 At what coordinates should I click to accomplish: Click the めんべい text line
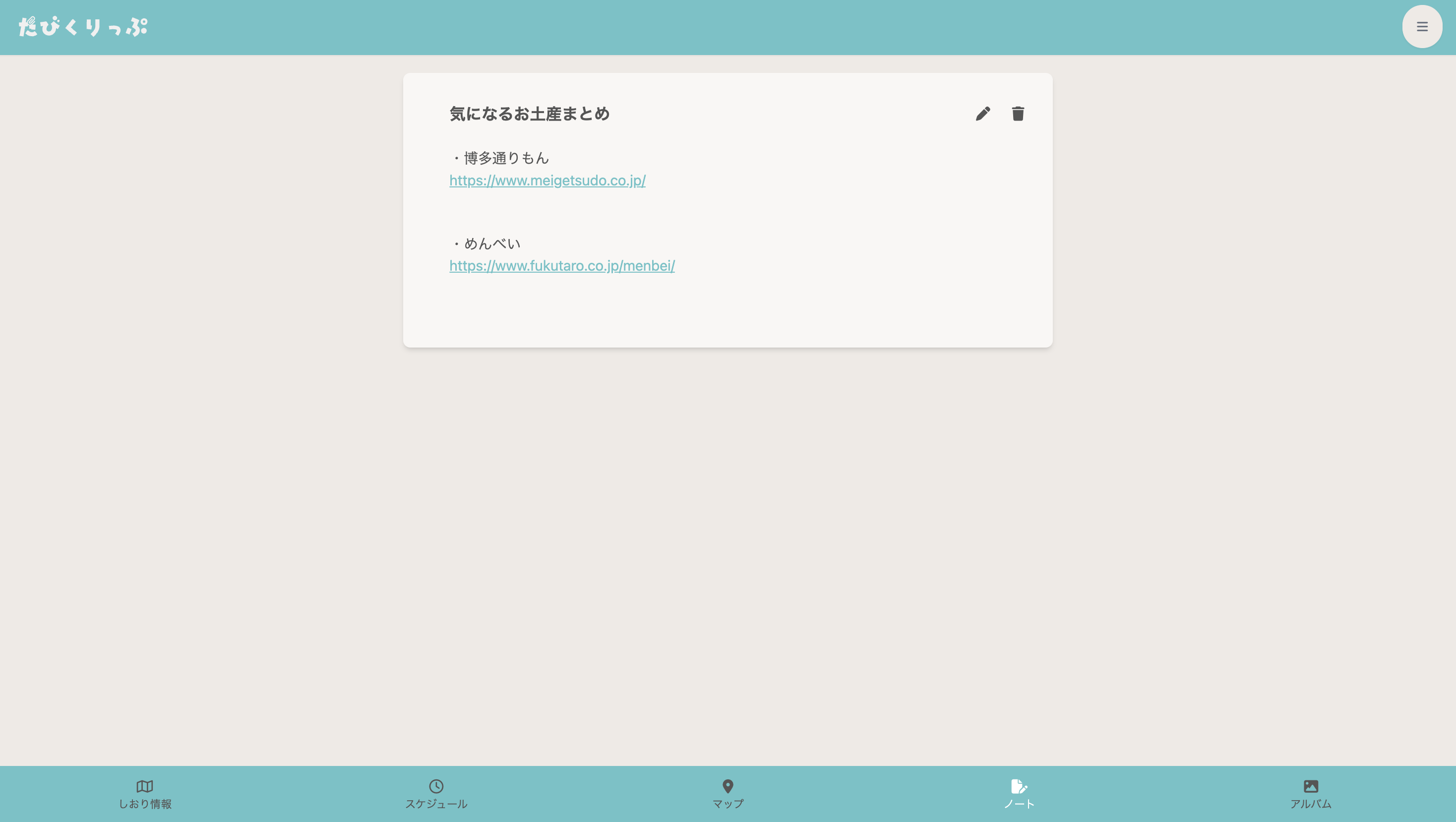click(492, 243)
